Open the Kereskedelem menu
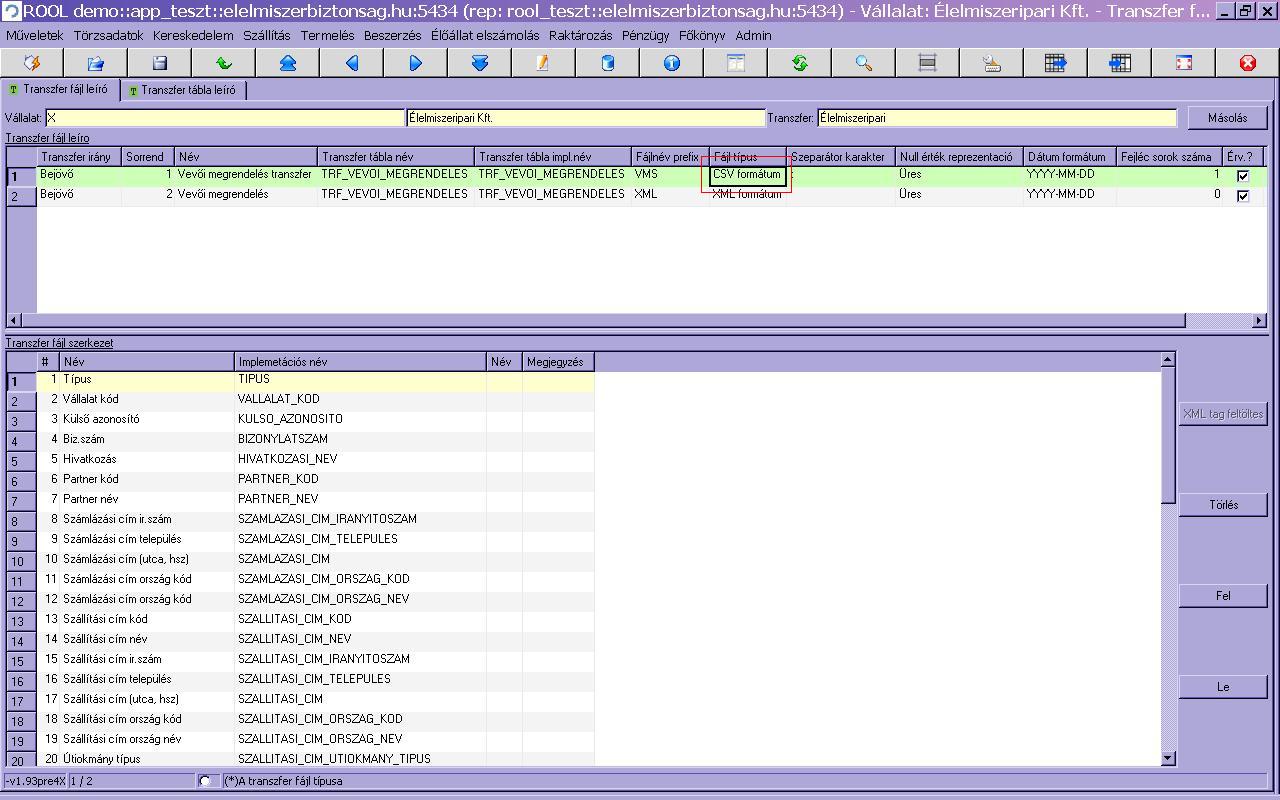The image size is (1280, 800). (193, 35)
